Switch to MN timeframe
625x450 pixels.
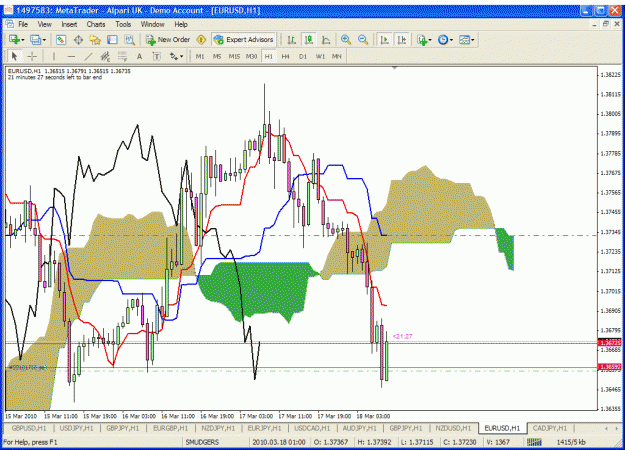[337, 57]
